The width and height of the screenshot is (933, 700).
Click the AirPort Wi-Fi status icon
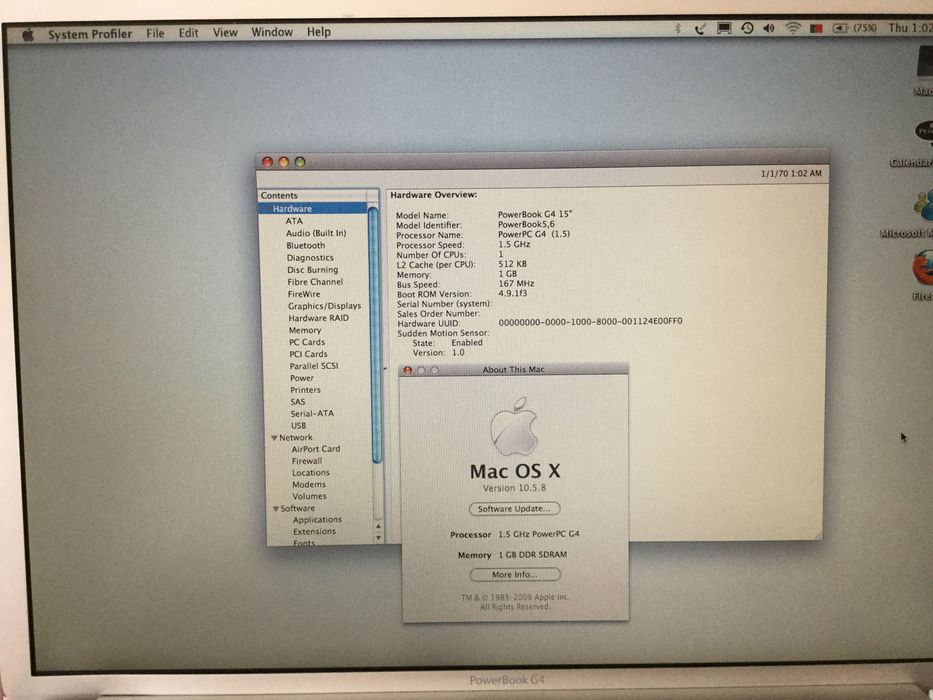(x=793, y=28)
